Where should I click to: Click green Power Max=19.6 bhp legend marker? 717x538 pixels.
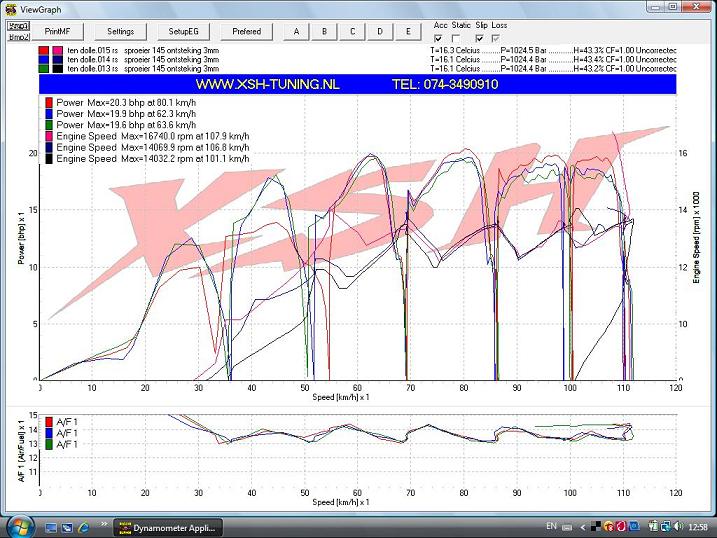coord(49,125)
